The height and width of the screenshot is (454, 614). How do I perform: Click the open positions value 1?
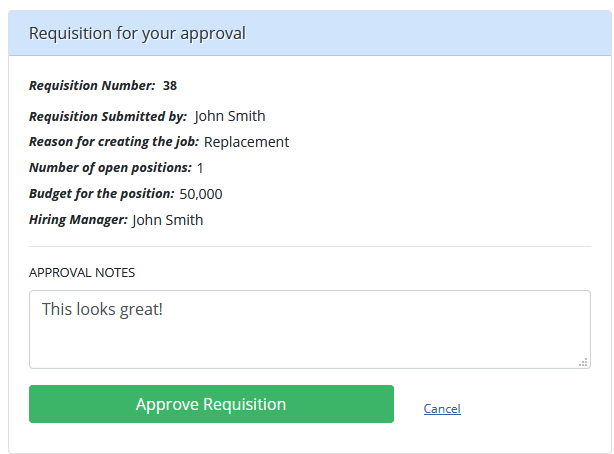click(200, 168)
